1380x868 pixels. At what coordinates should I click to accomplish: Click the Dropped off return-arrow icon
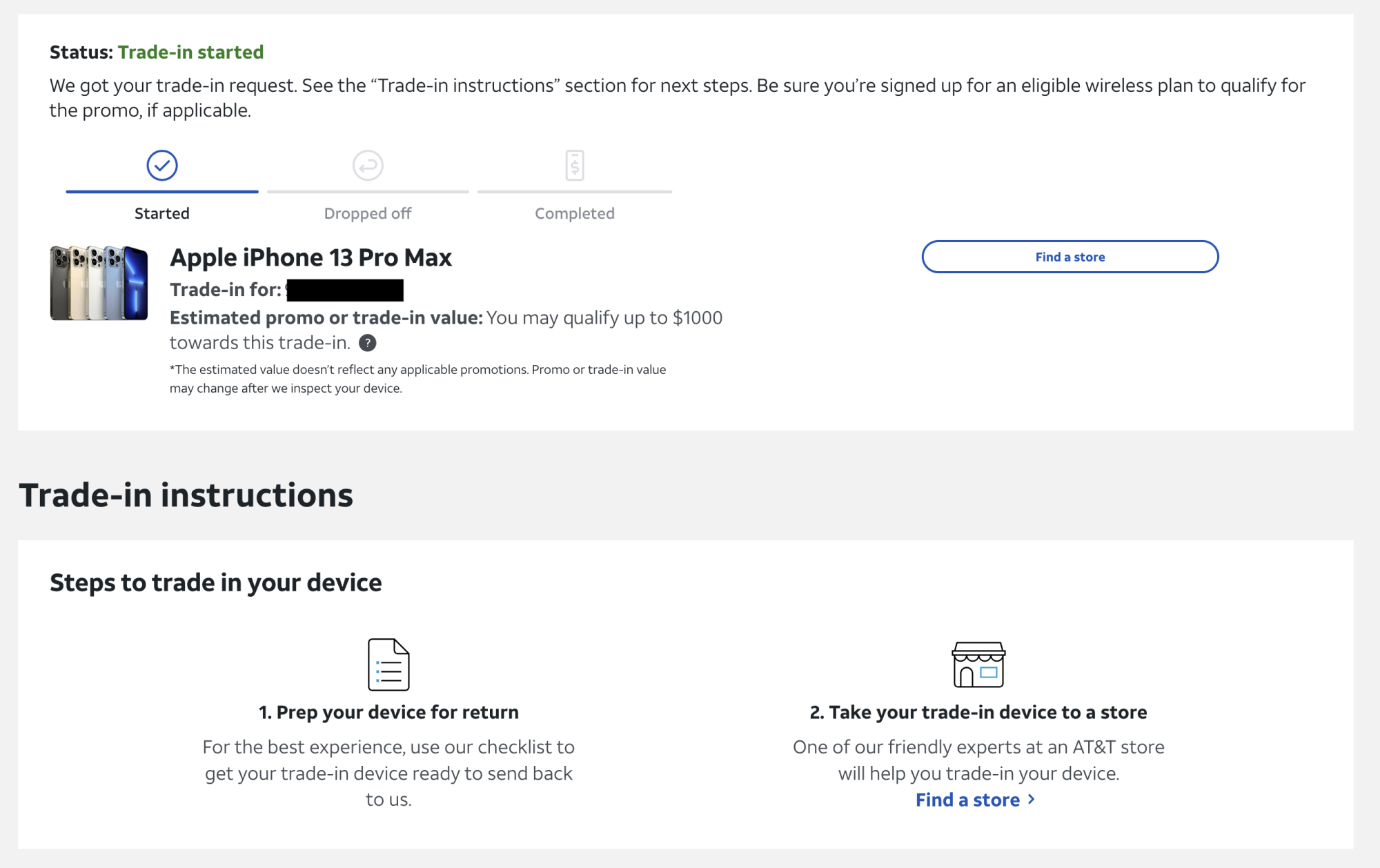tap(368, 166)
